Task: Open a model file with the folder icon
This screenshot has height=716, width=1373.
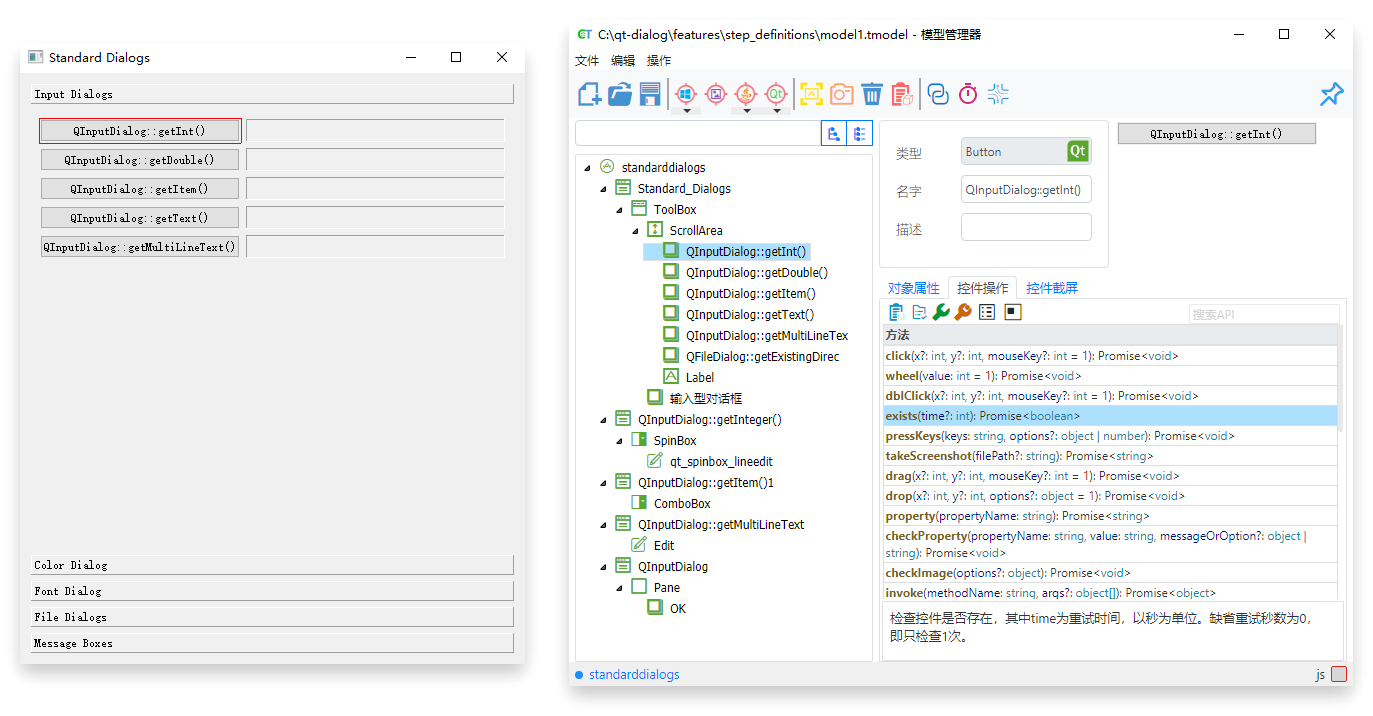Action: 620,94
